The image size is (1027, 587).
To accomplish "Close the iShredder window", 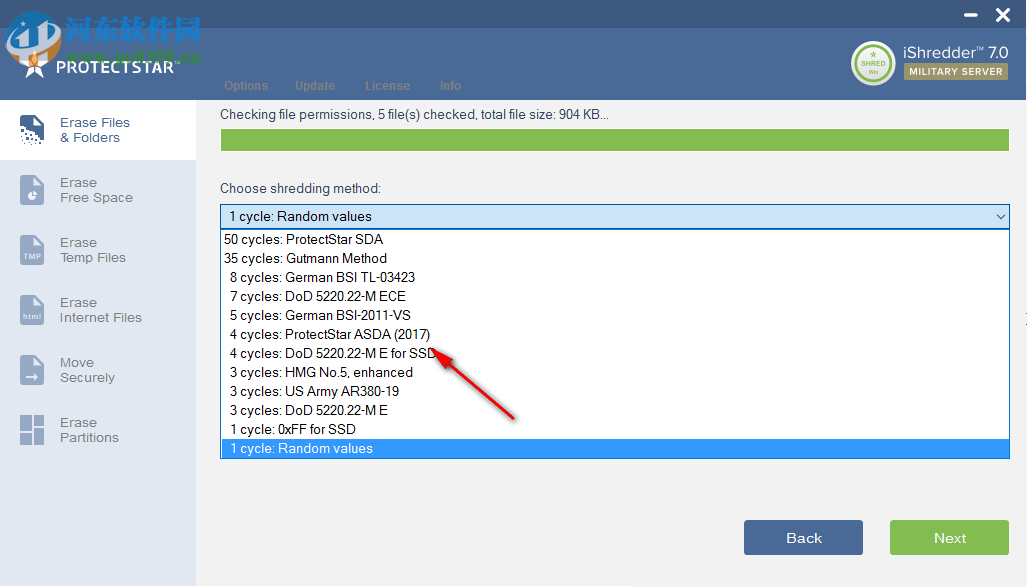I will 1003,15.
